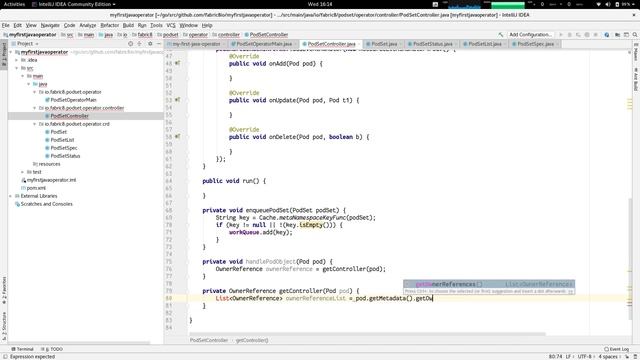Click the Debug bug icon in toolbar

[x=570, y=35]
